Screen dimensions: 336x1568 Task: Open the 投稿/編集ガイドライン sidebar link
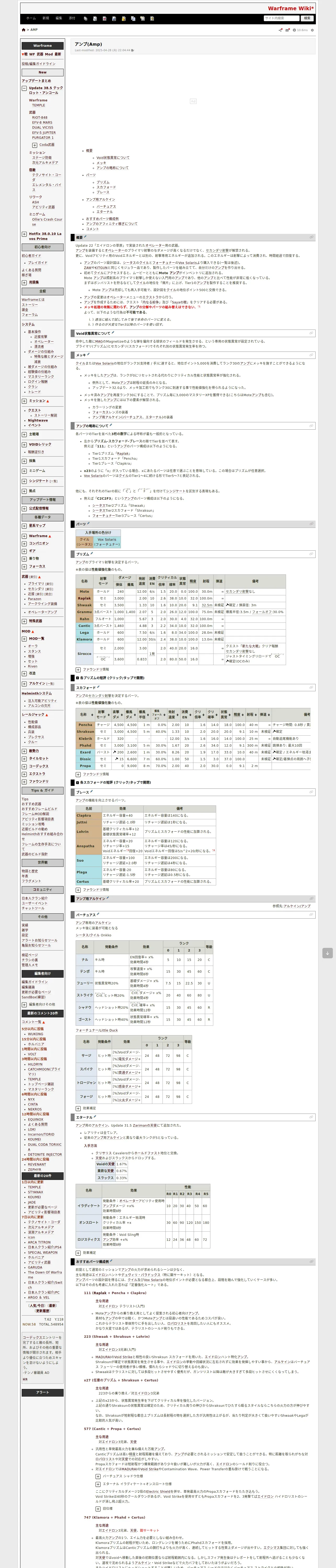pyautogui.click(x=38, y=64)
